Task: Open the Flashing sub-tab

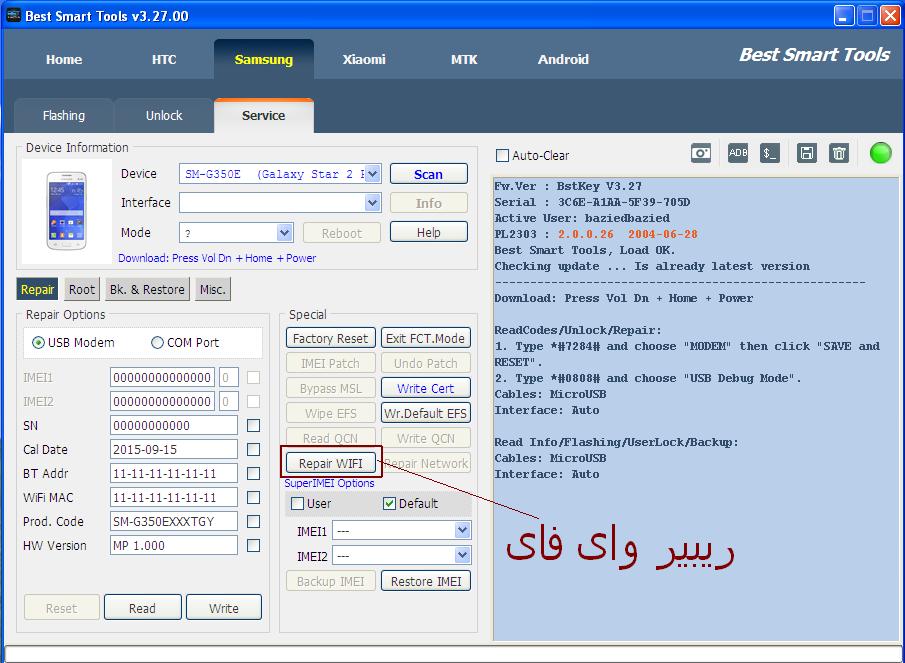Action: tap(63, 115)
